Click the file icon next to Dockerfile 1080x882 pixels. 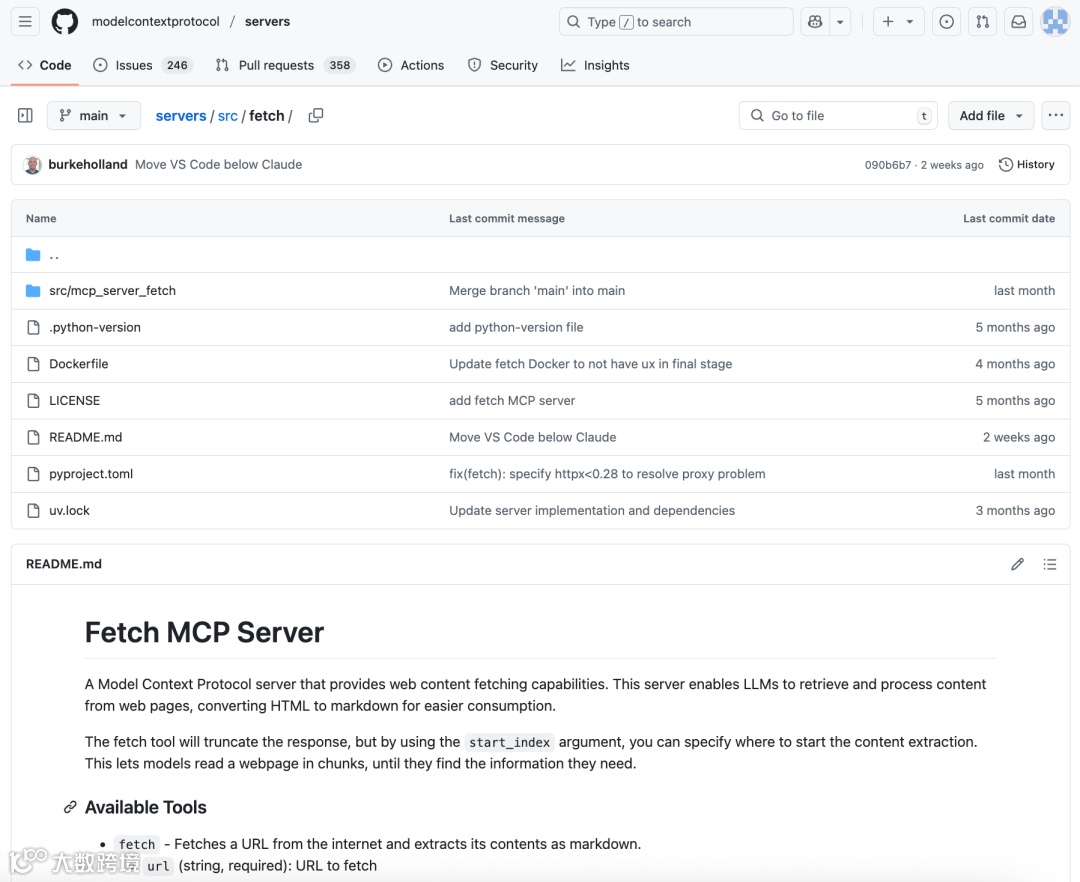pos(33,364)
